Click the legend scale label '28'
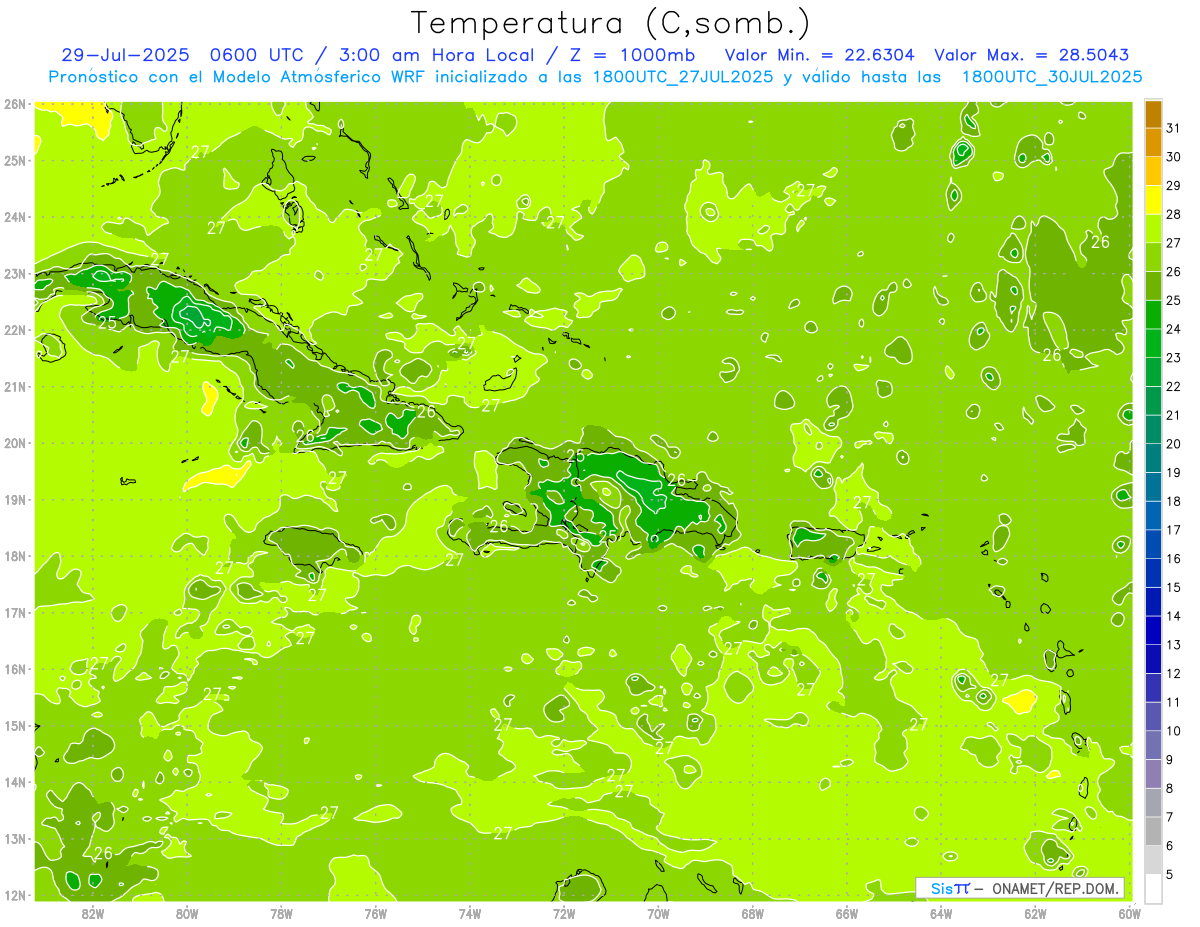 [x=1174, y=214]
